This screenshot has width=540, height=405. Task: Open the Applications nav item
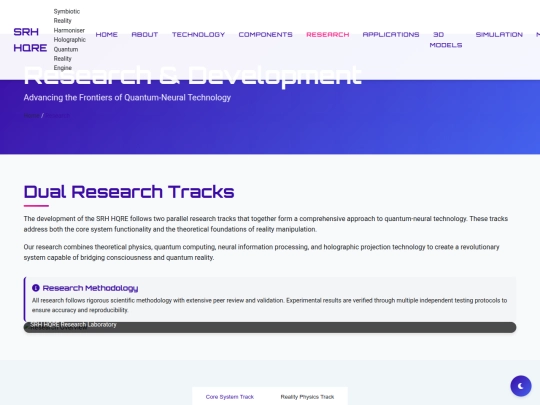391,34
